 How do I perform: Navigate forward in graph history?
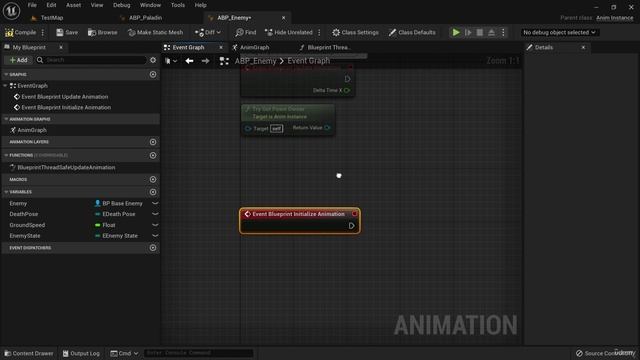(x=205, y=61)
